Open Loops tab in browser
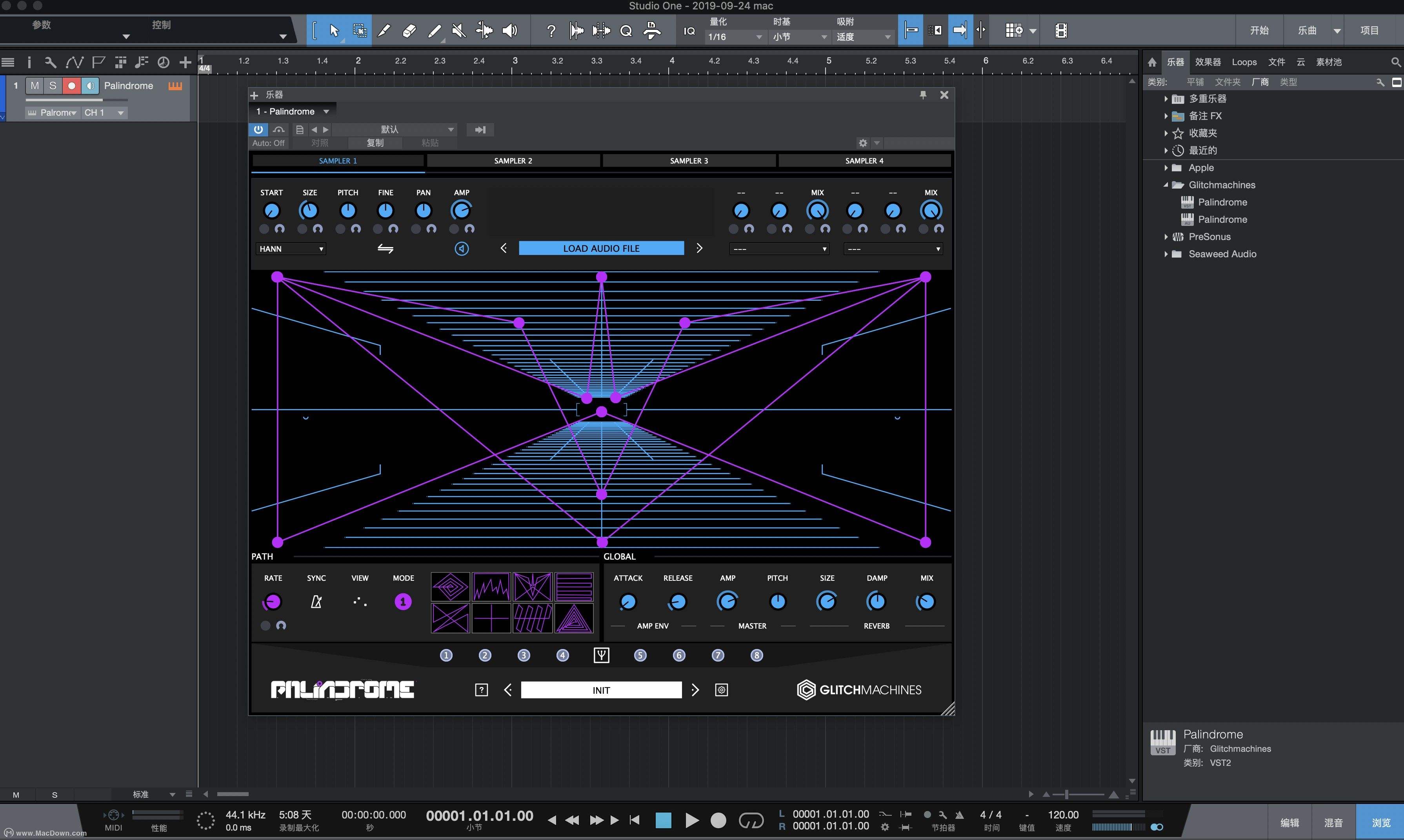The width and height of the screenshot is (1404, 840). pos(1244,62)
